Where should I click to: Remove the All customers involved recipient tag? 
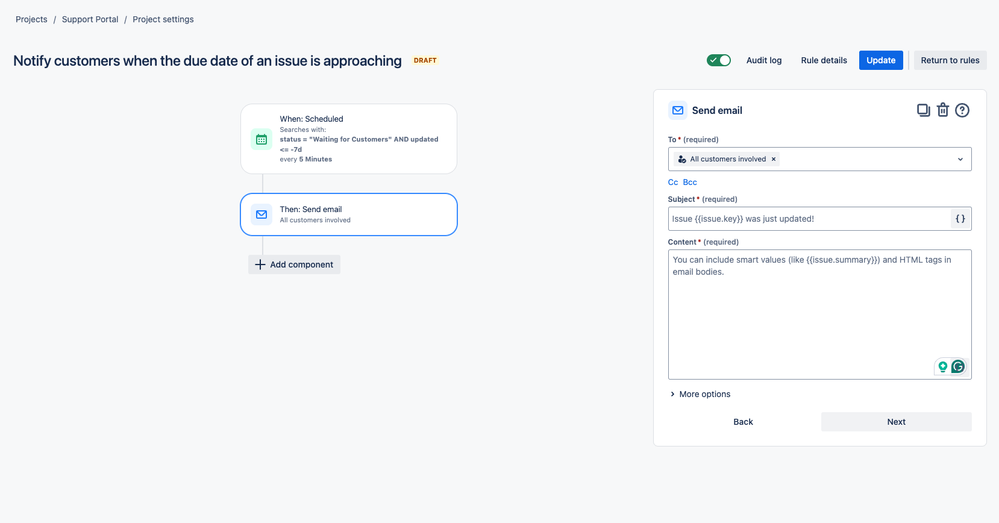coord(773,159)
